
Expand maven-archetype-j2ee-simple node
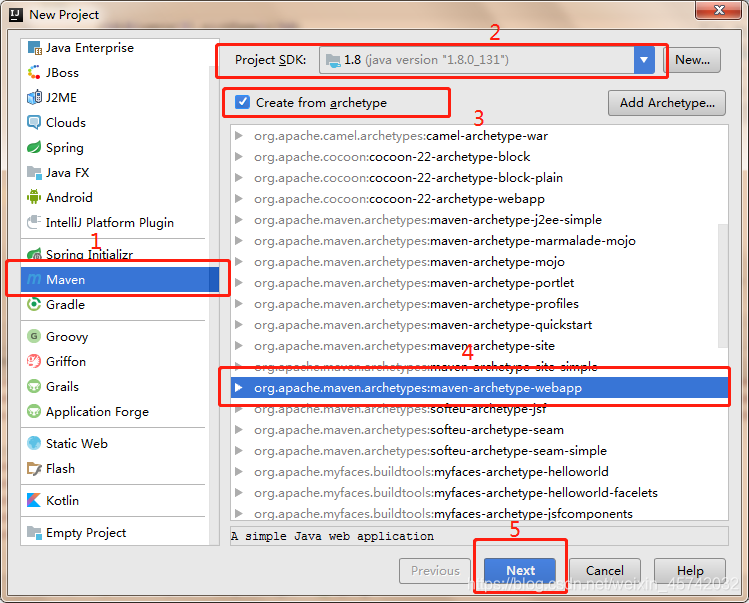(x=239, y=220)
